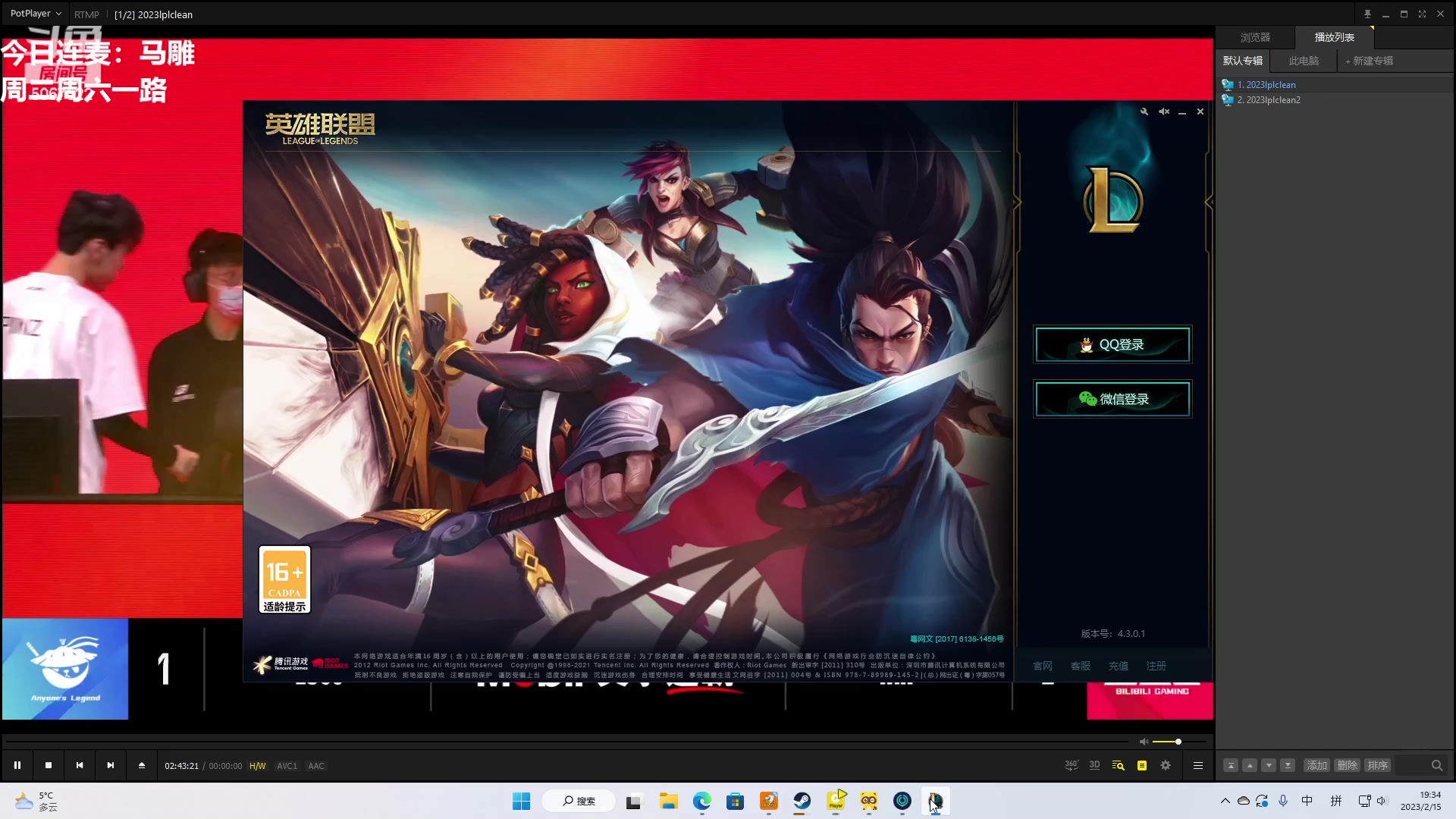Open Microsoft Edge from the taskbar

701,801
